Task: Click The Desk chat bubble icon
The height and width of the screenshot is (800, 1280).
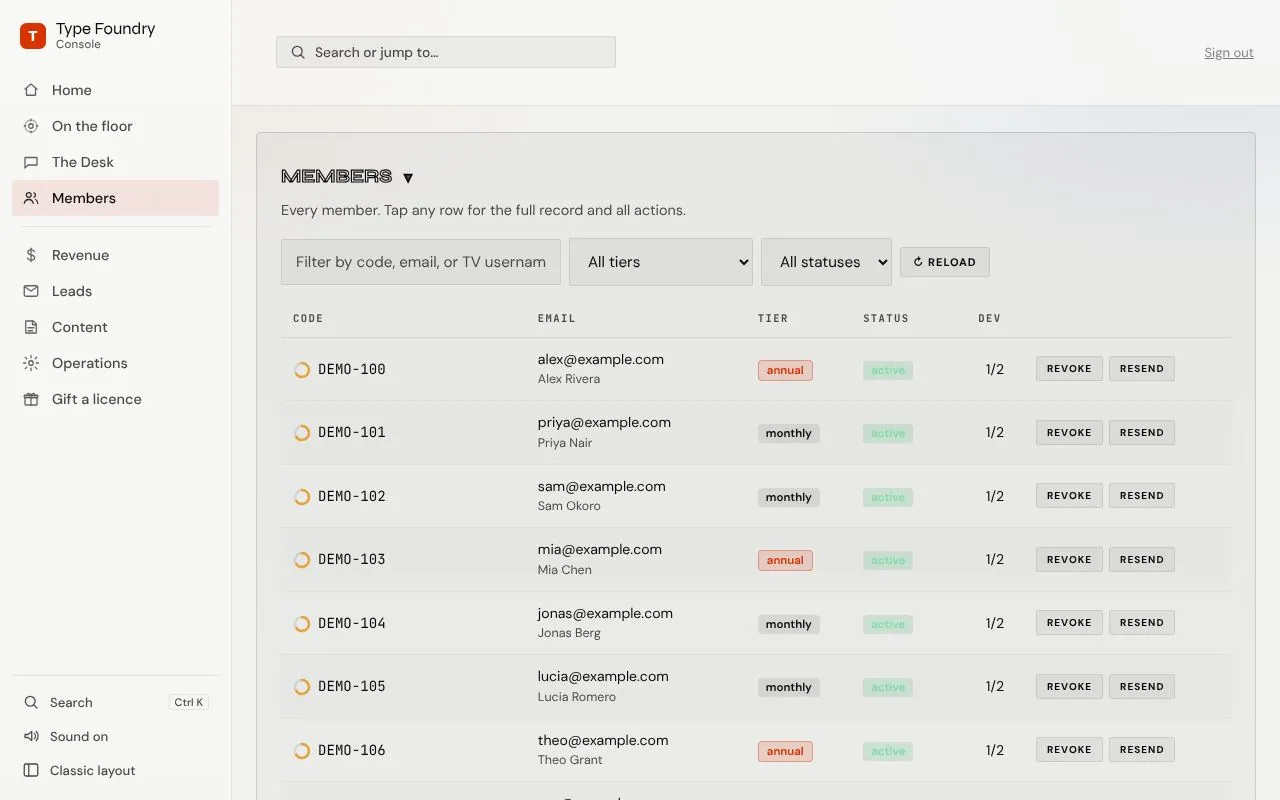Action: 32,162
